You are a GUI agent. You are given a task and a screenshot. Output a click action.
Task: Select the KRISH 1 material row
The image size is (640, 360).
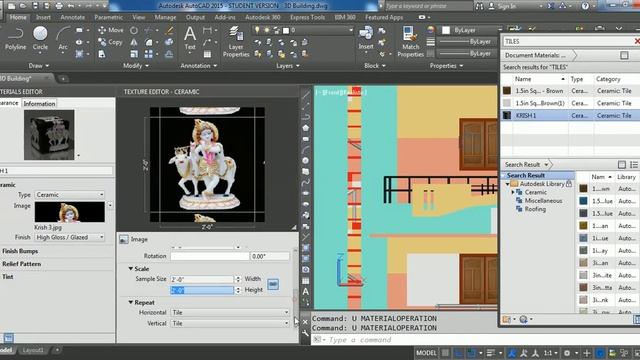[570, 116]
